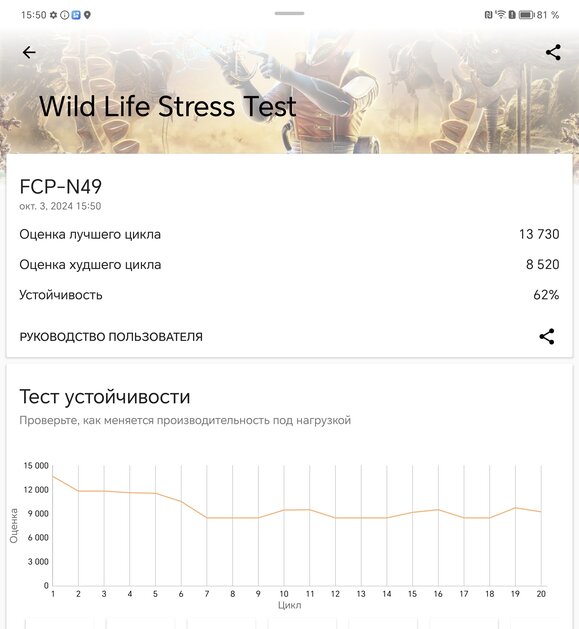579x629 pixels.
Task: Tap the 62% stability value
Action: [546, 295]
